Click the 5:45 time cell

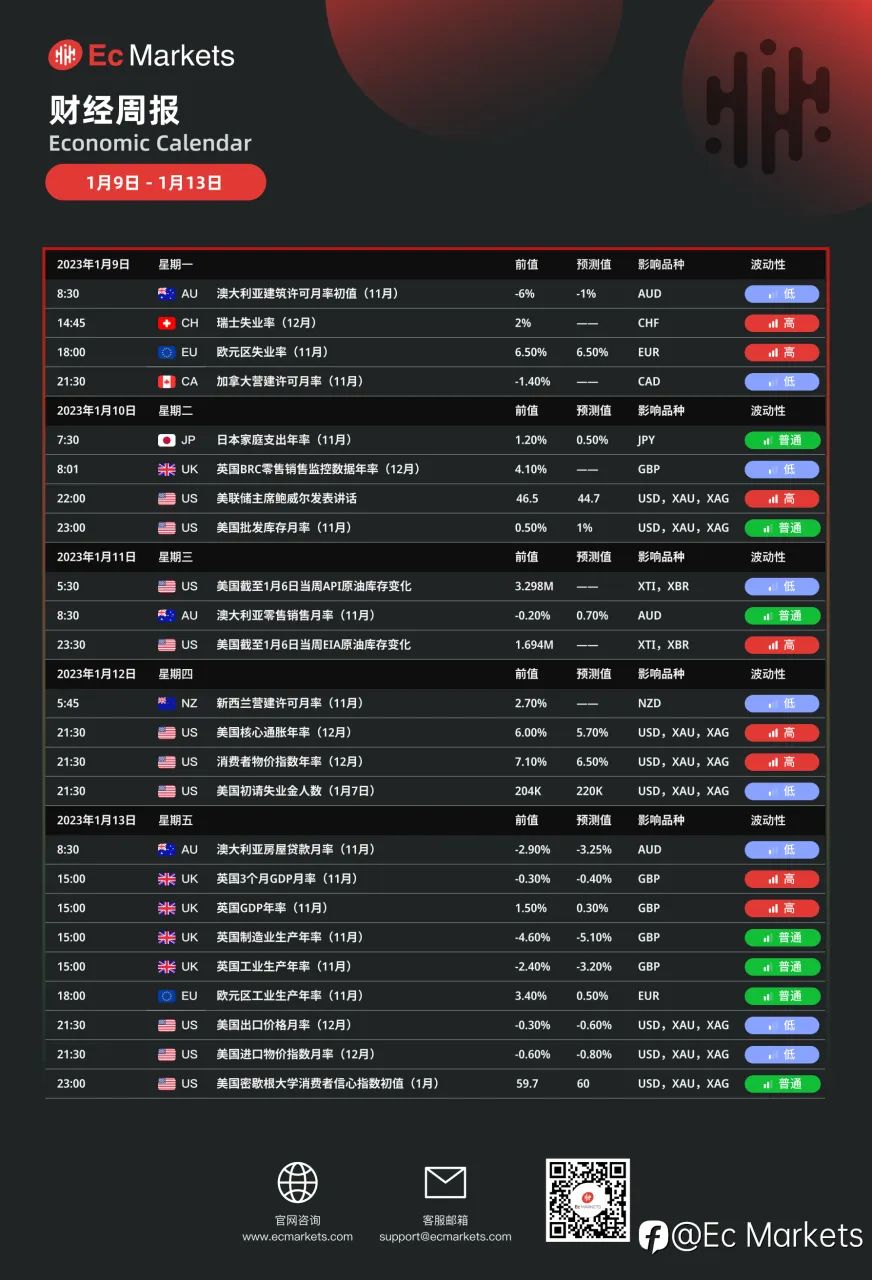click(68, 703)
